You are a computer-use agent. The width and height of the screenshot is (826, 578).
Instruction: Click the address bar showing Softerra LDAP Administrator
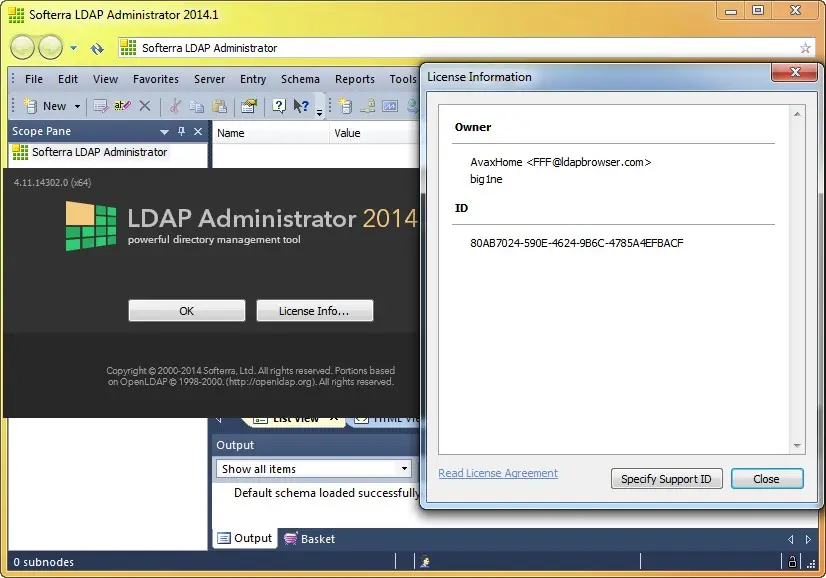pos(466,48)
